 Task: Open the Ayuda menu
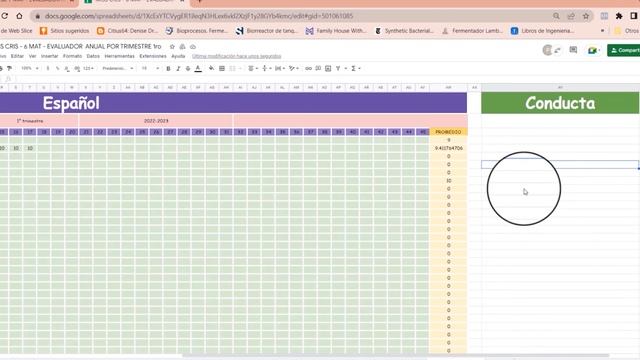pyautogui.click(x=178, y=56)
